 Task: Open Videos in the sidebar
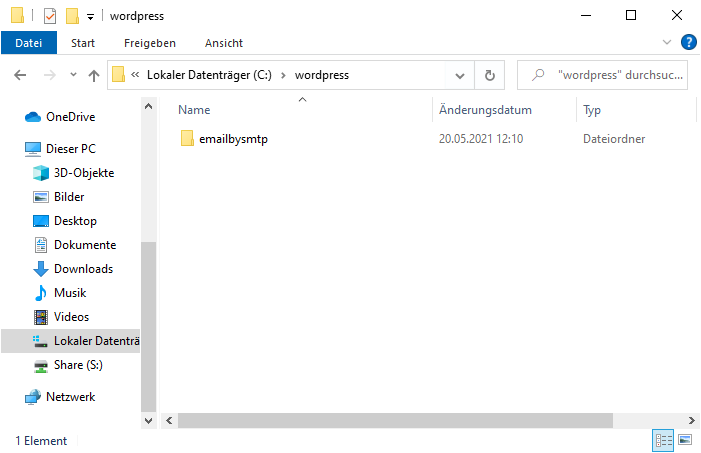(61, 317)
